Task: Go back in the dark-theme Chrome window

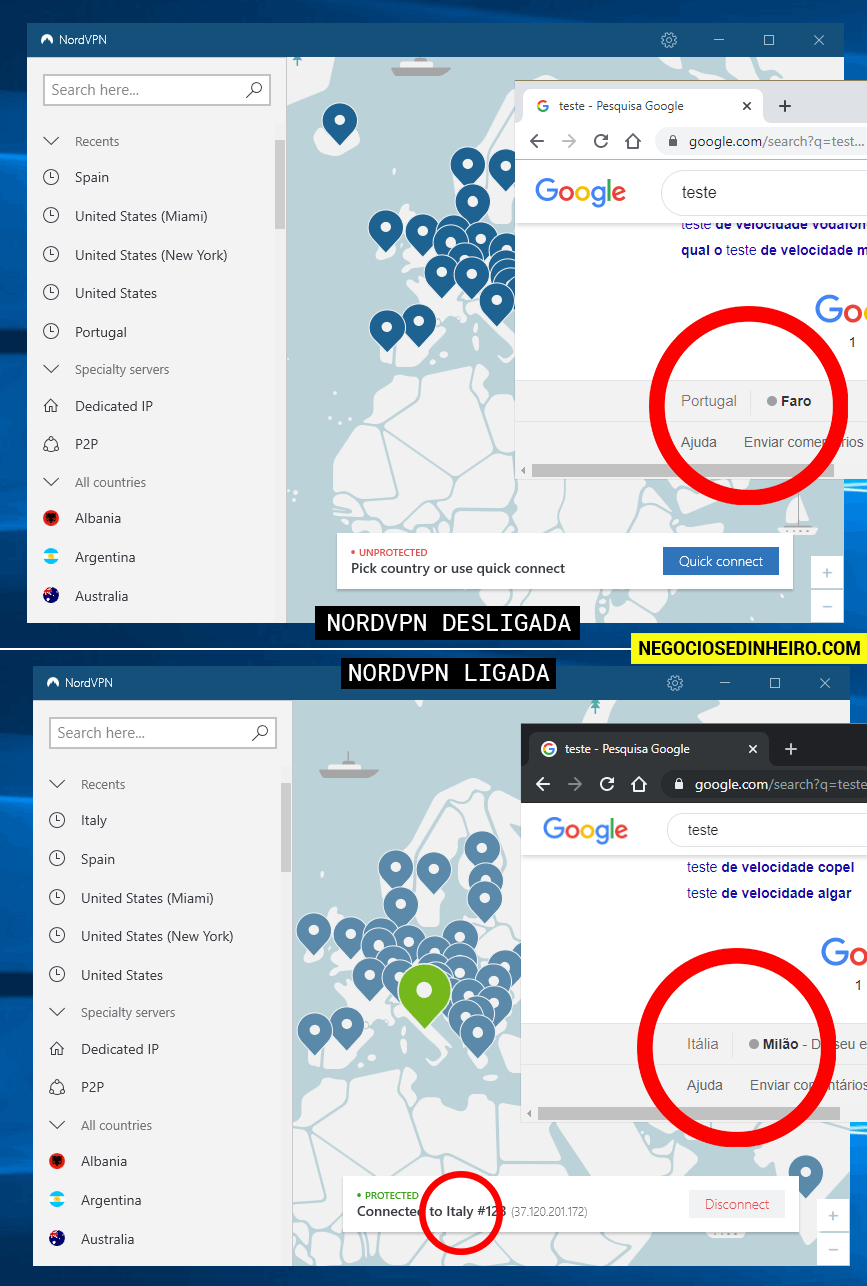Action: pyautogui.click(x=543, y=784)
